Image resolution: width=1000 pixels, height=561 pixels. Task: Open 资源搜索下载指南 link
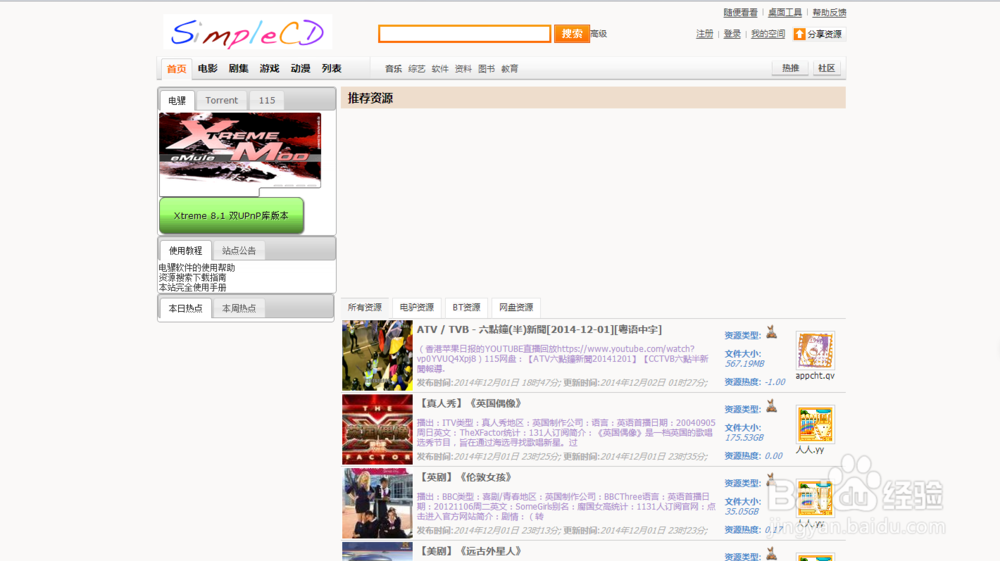click(x=192, y=277)
